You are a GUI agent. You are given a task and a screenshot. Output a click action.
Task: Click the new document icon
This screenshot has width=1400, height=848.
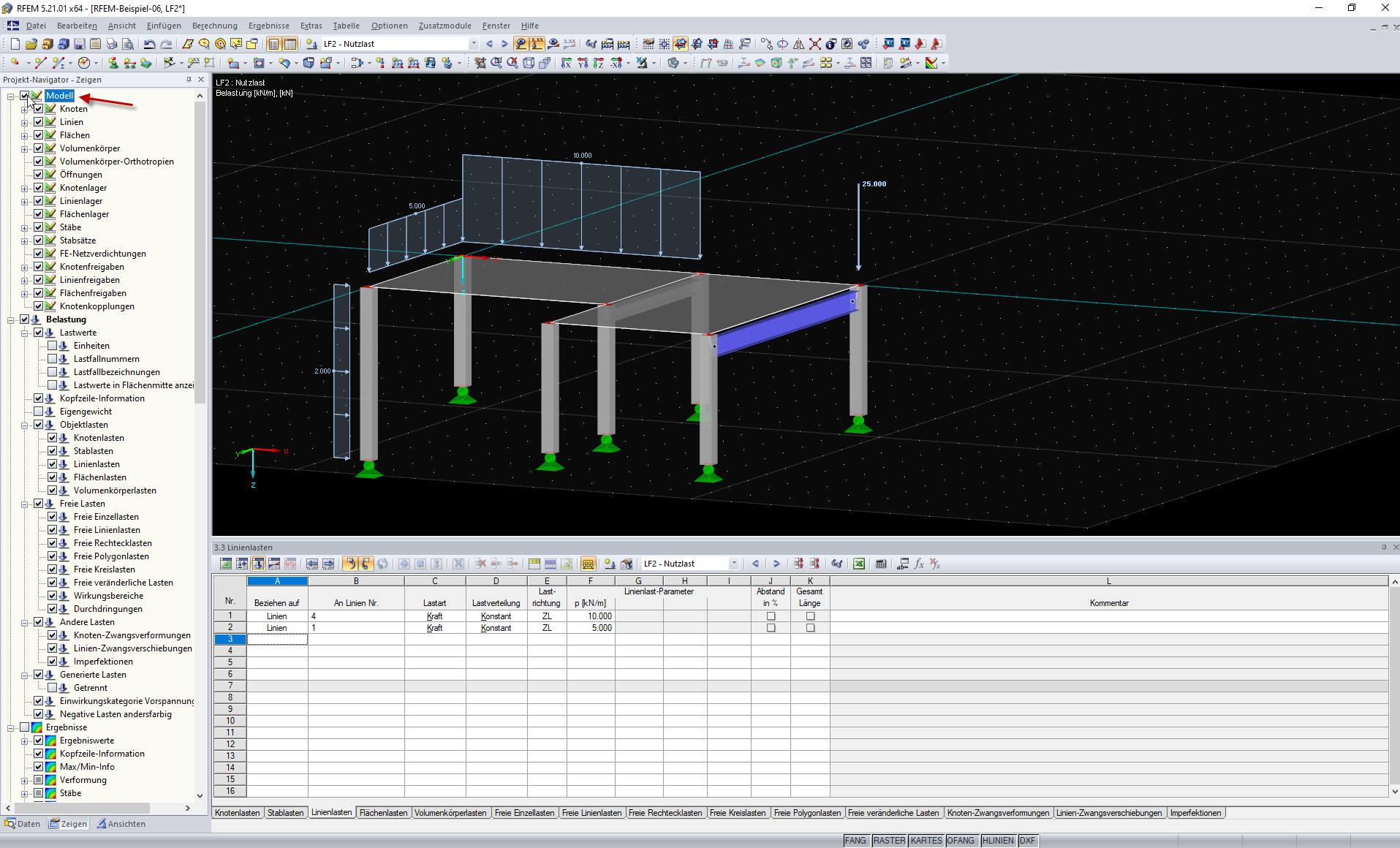click(15, 44)
